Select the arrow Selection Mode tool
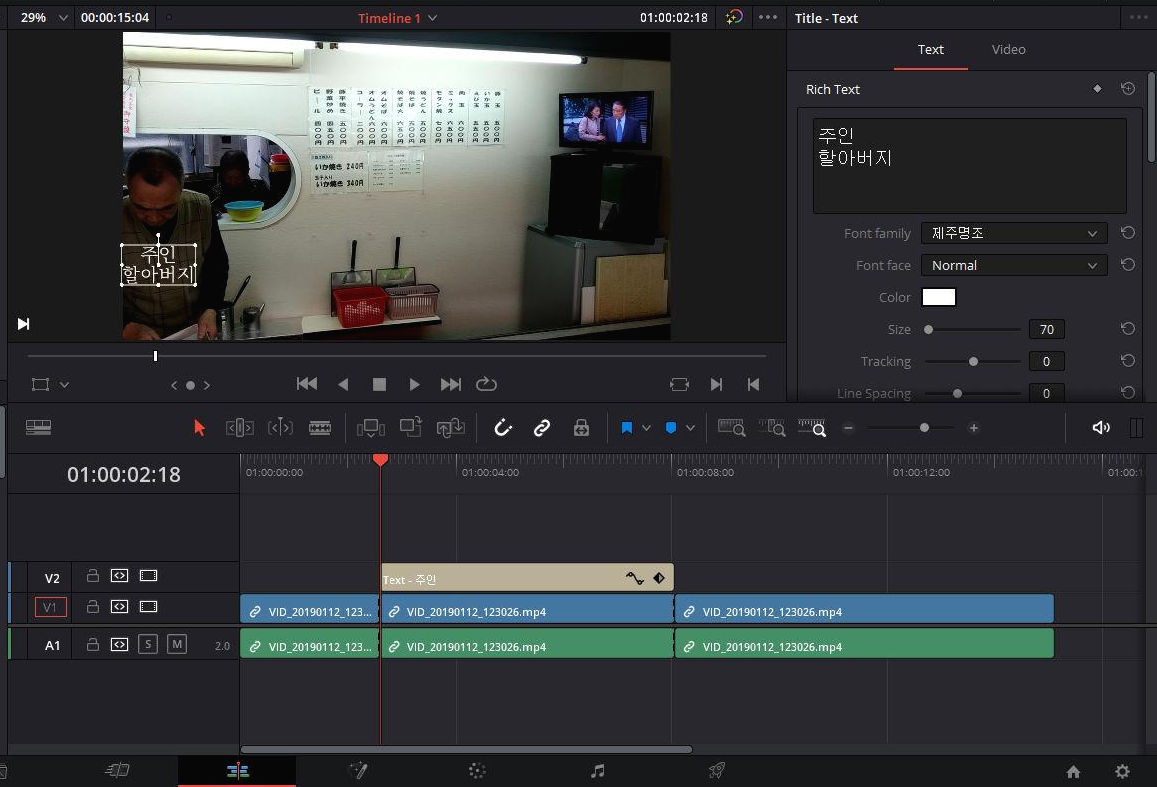 tap(199, 428)
